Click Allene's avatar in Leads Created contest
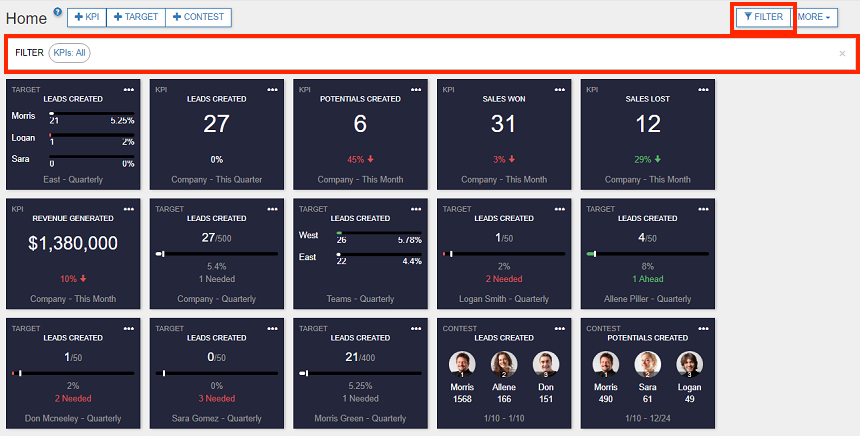 pyautogui.click(x=504, y=365)
